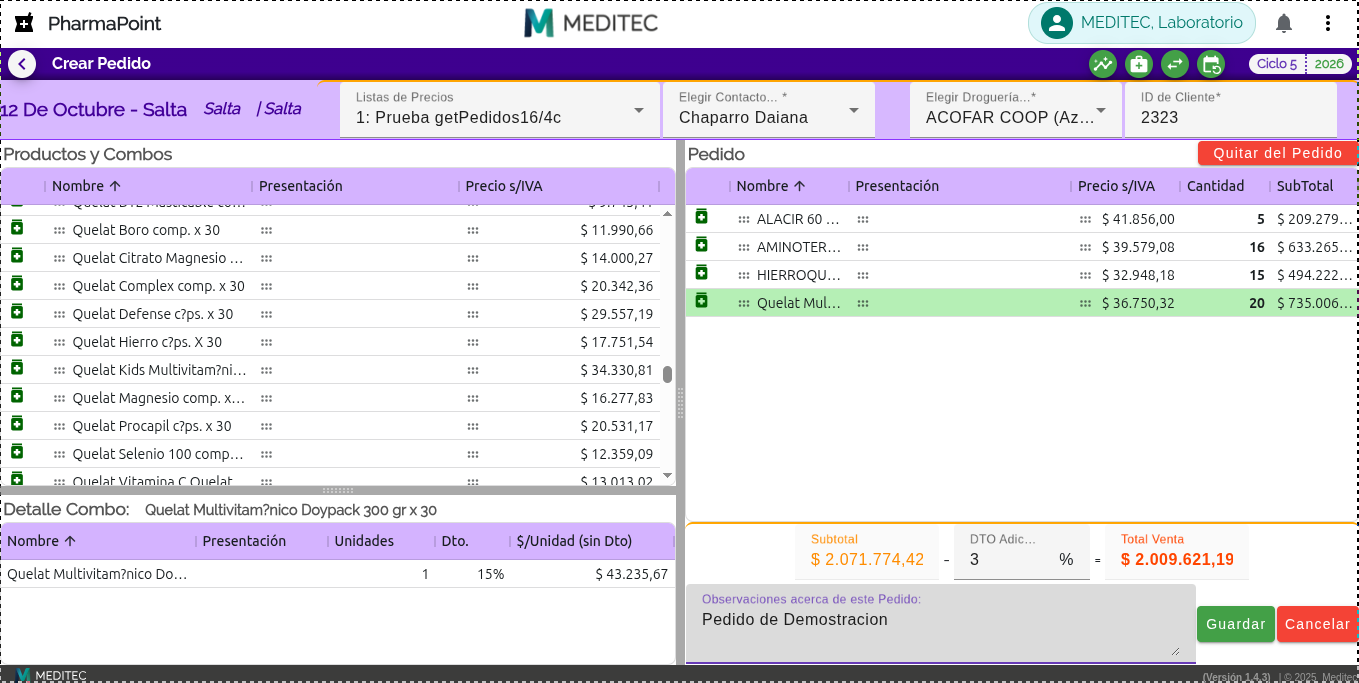Click the $ 41.856,00 price cell
The image size is (1359, 683).
coord(1138,219)
